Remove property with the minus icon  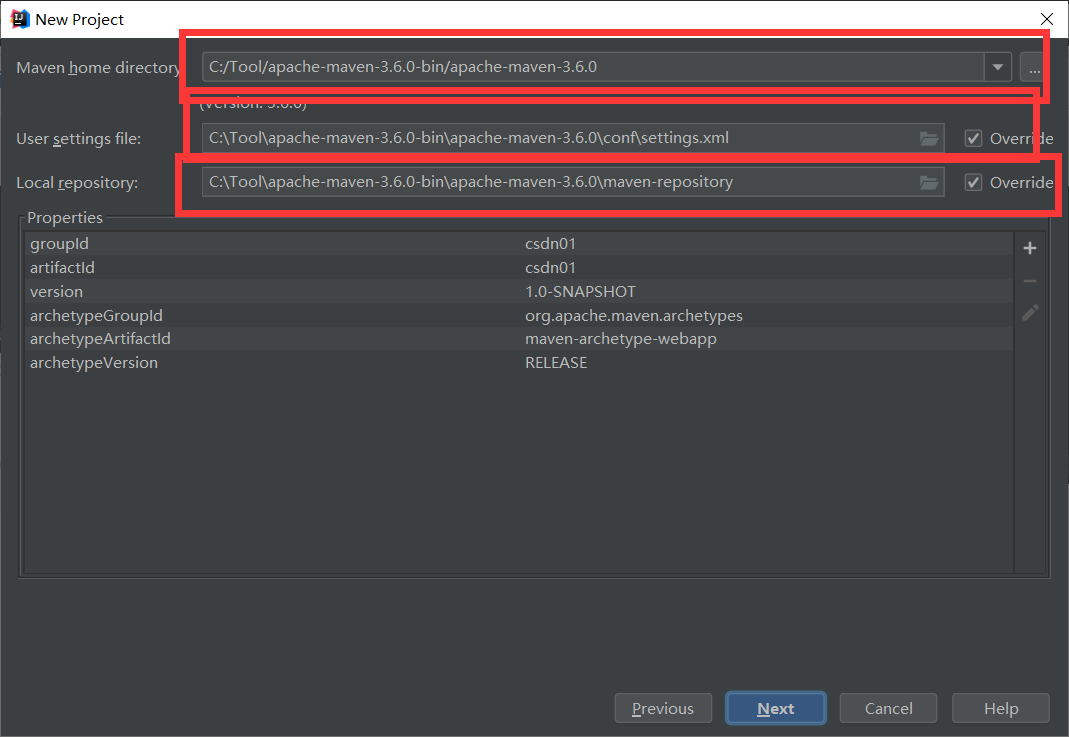click(x=1030, y=281)
